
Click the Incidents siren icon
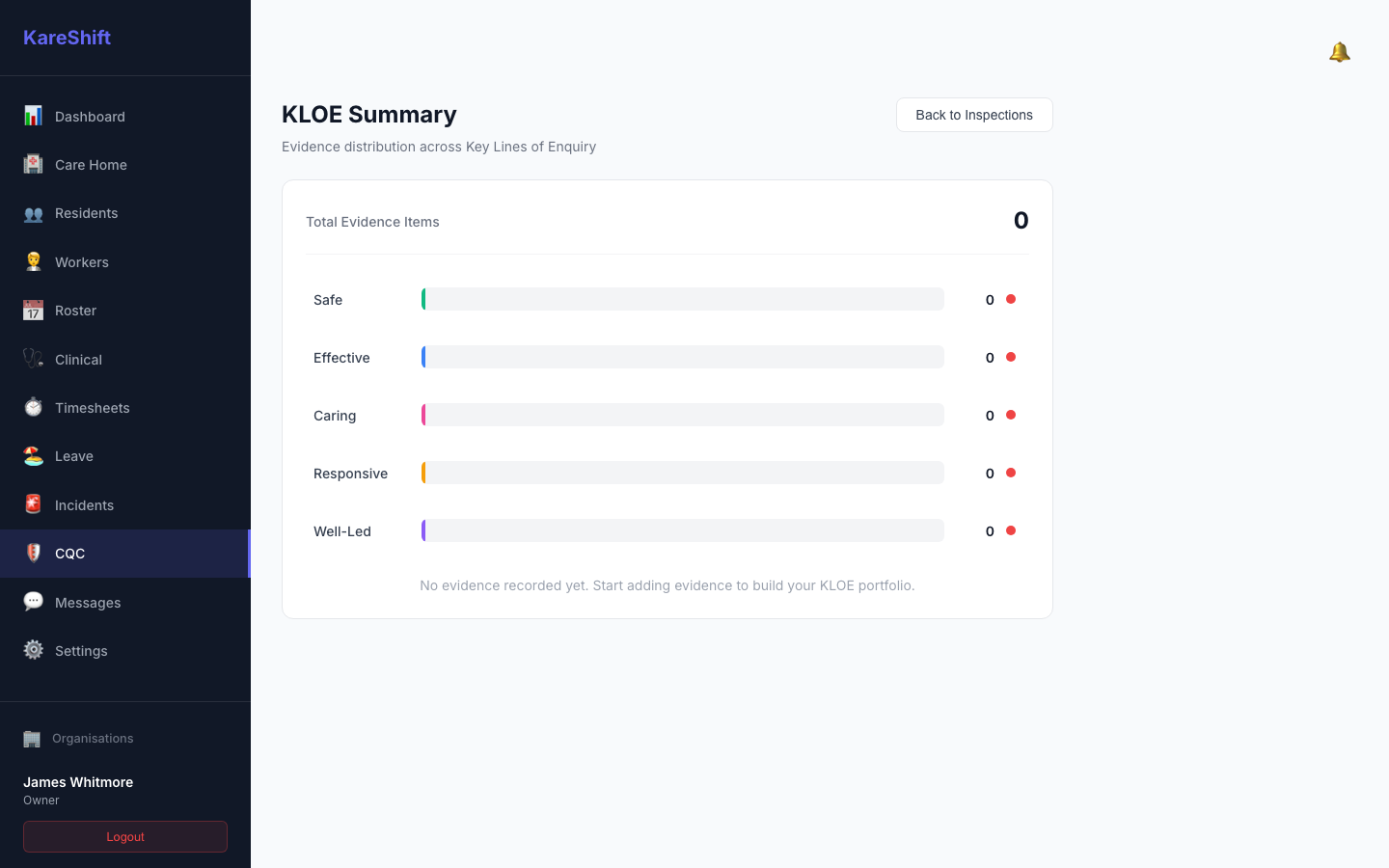pyautogui.click(x=33, y=504)
